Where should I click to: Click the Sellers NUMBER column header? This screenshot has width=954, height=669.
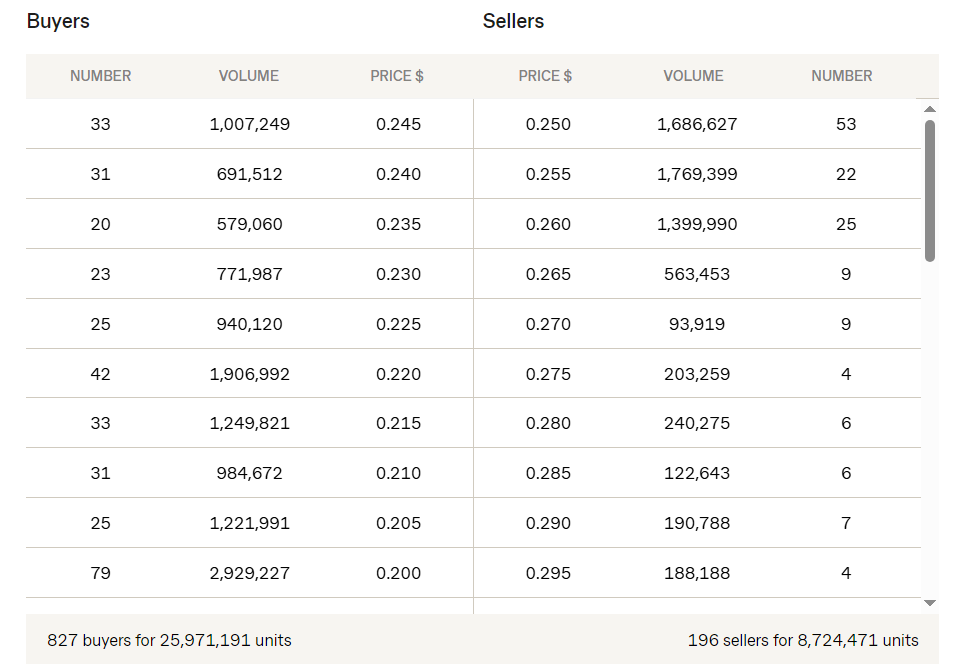coord(842,76)
